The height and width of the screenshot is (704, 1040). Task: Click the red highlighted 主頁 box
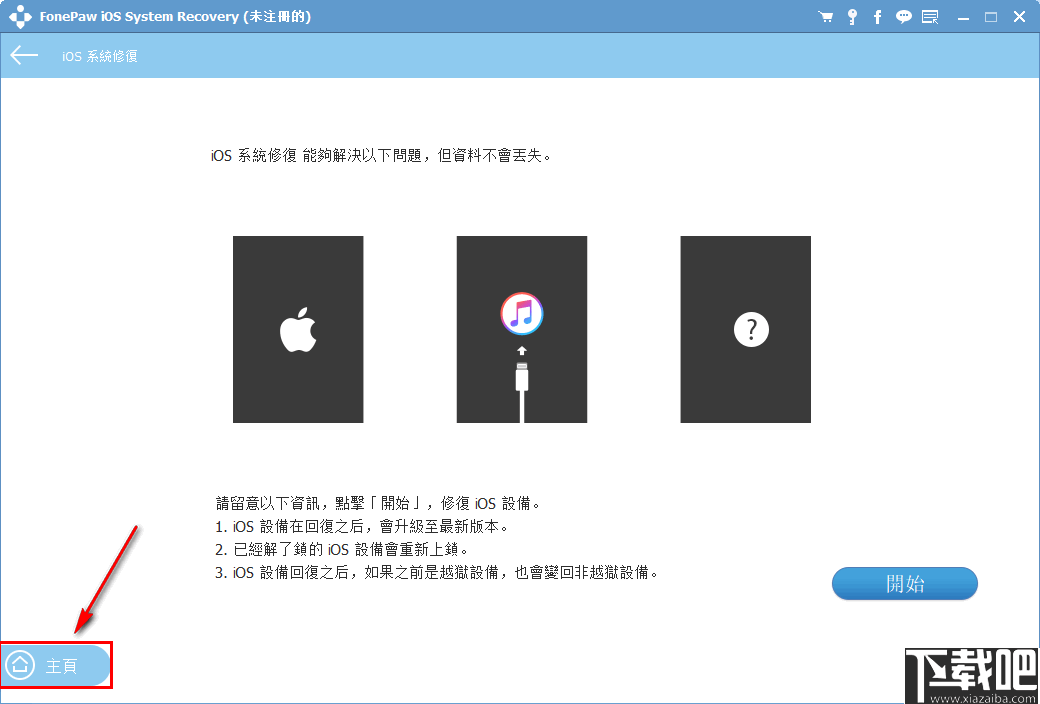(x=56, y=664)
